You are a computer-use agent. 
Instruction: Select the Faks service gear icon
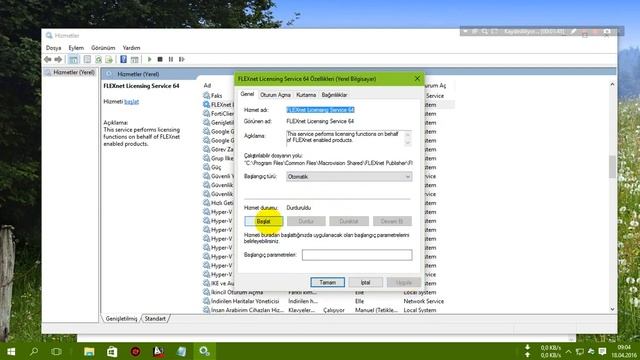207,96
